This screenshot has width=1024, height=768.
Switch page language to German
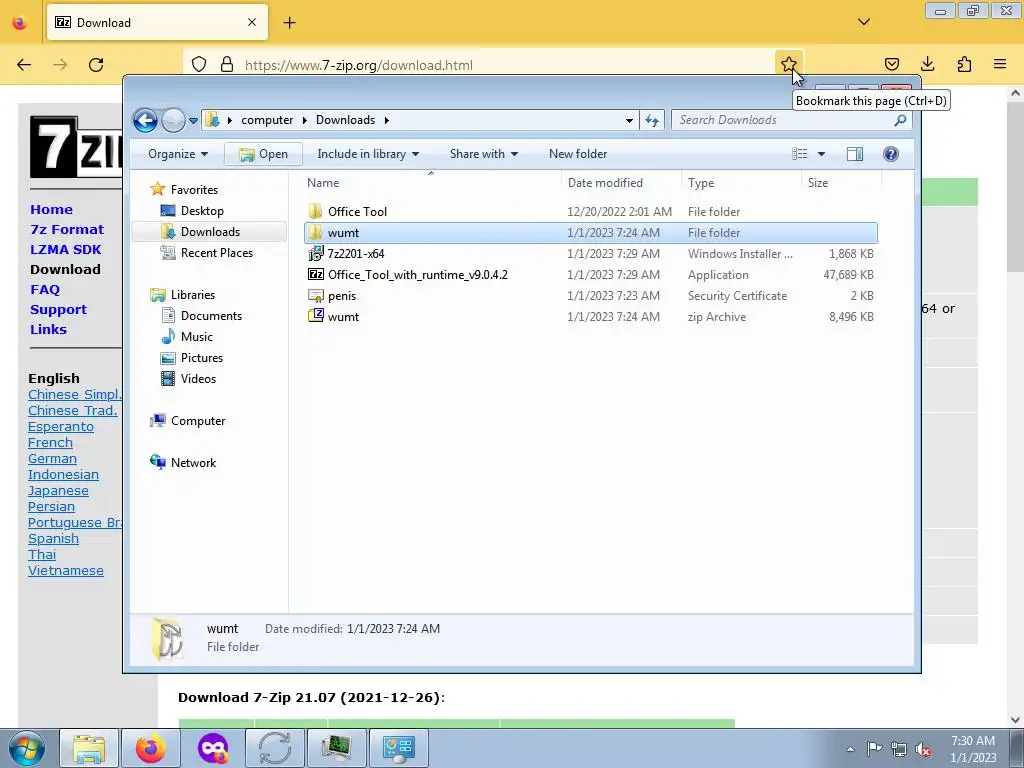pos(52,458)
